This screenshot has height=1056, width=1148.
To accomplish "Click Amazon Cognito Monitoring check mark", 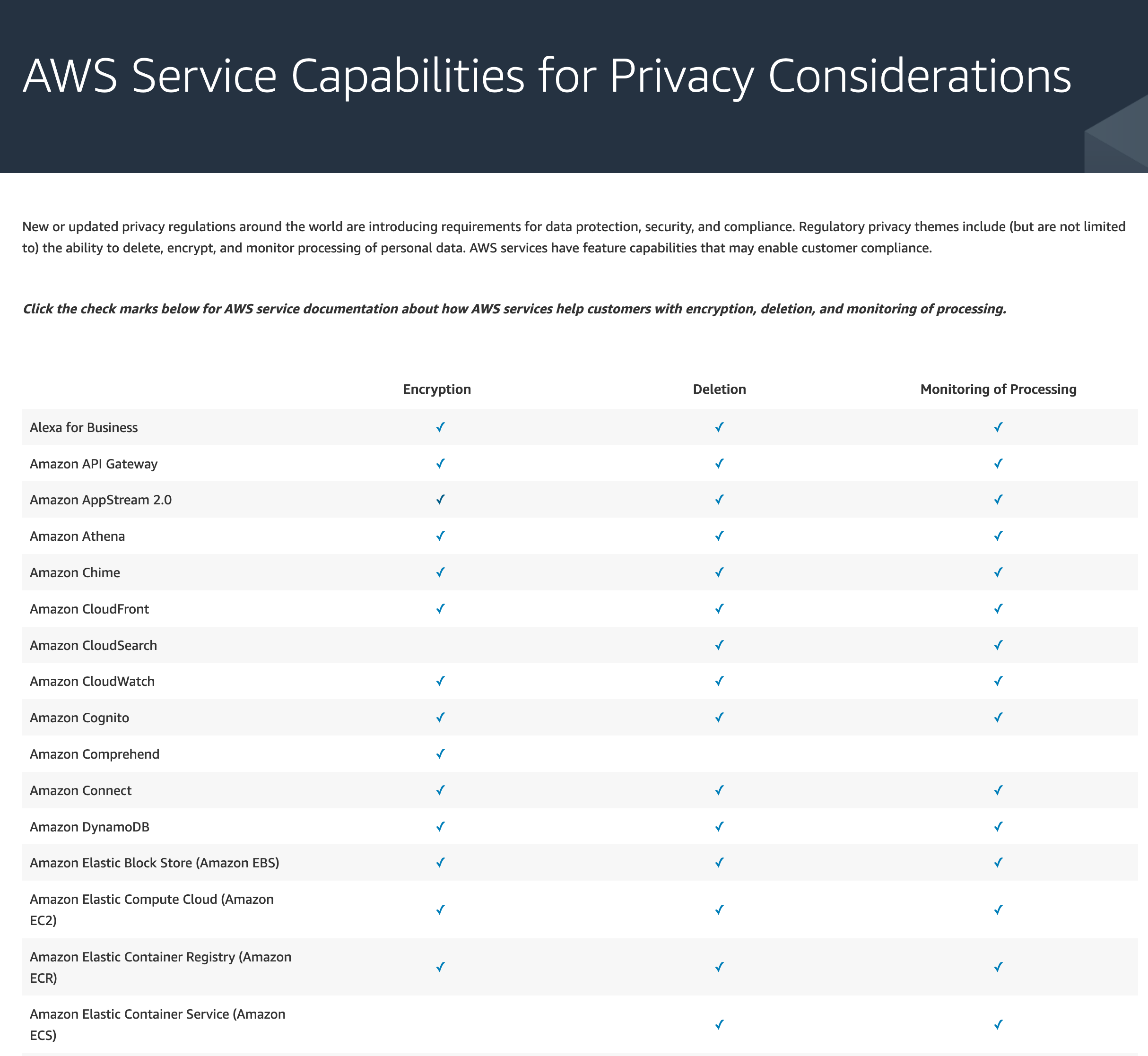I will click(998, 717).
